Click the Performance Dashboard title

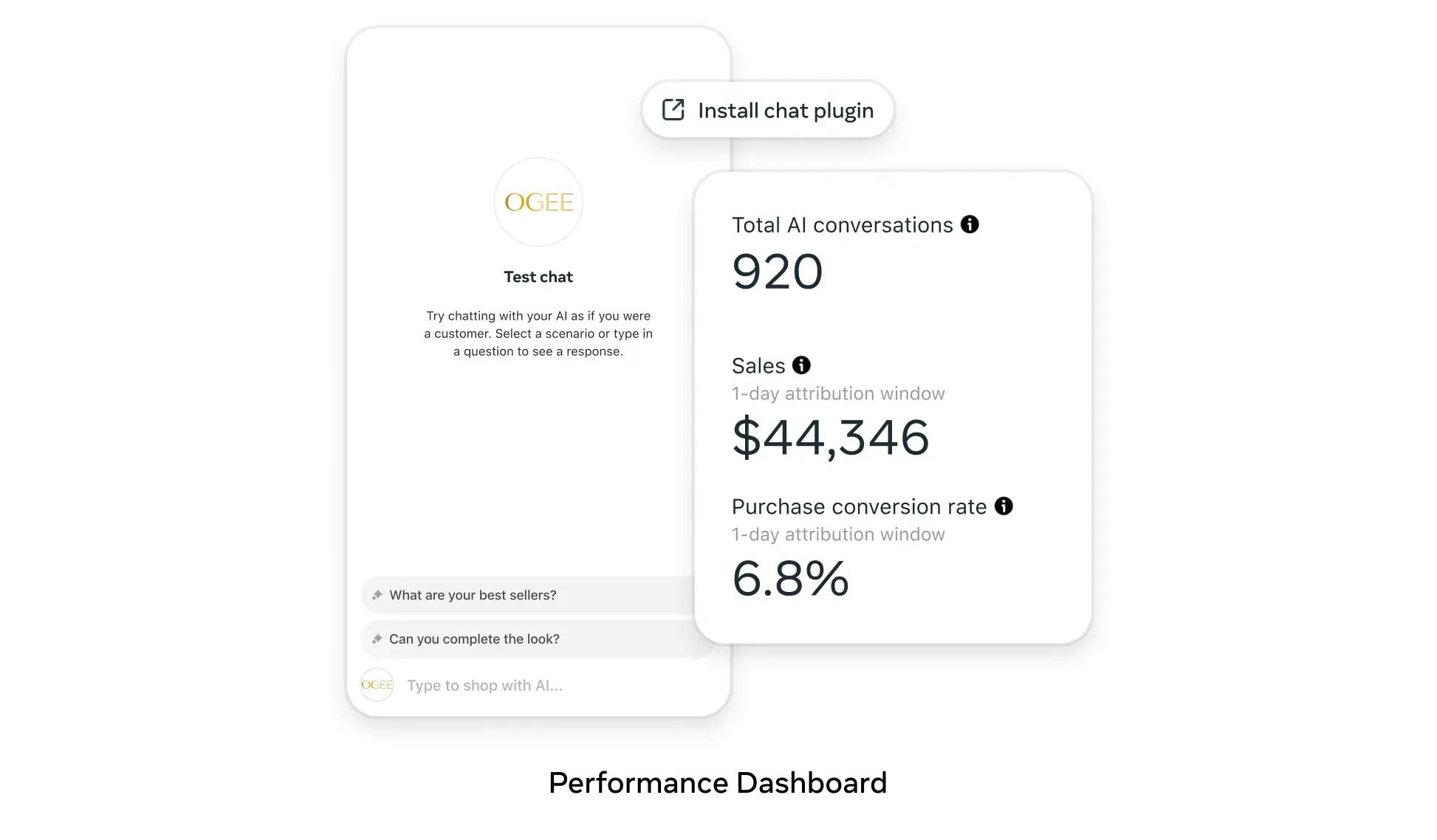pos(718,782)
